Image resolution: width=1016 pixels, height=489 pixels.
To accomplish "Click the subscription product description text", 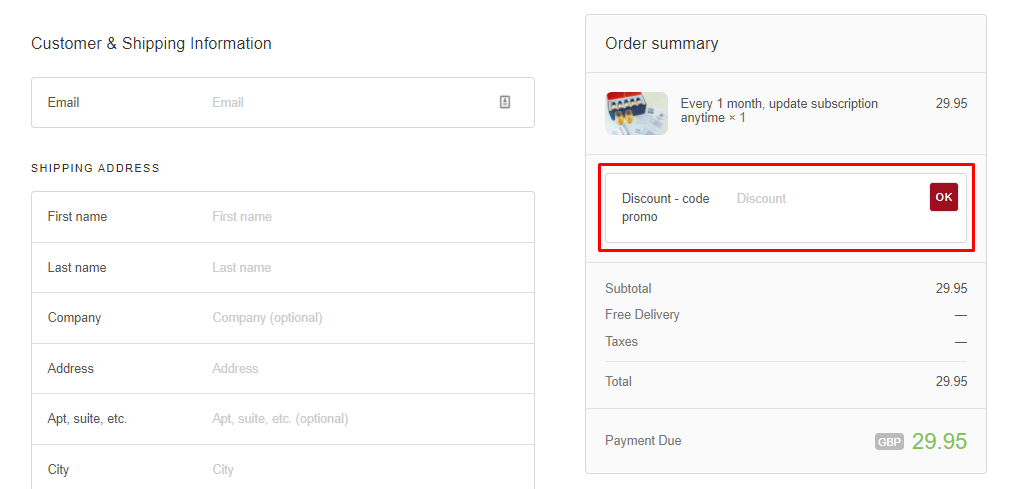I will click(x=779, y=110).
